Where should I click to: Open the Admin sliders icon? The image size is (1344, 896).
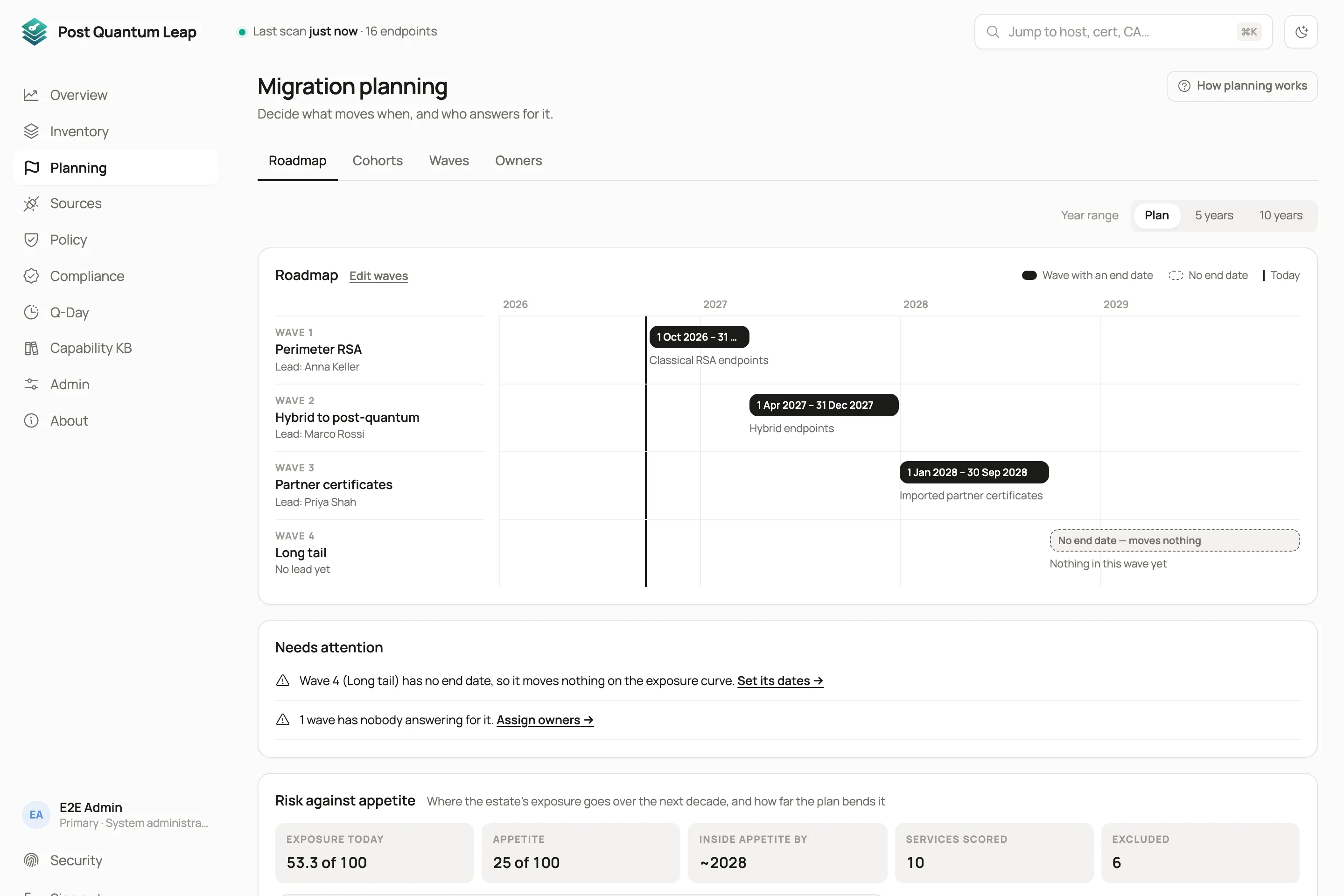pyautogui.click(x=31, y=385)
